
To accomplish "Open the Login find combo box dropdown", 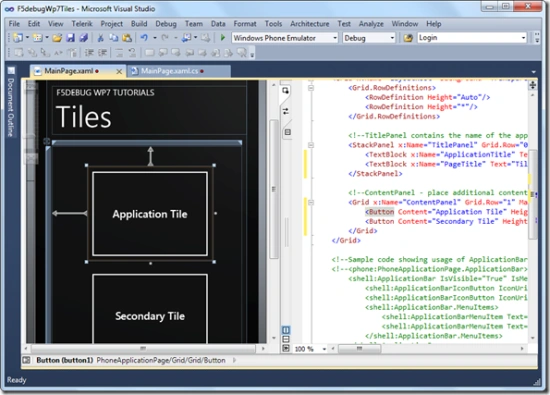I will point(523,38).
